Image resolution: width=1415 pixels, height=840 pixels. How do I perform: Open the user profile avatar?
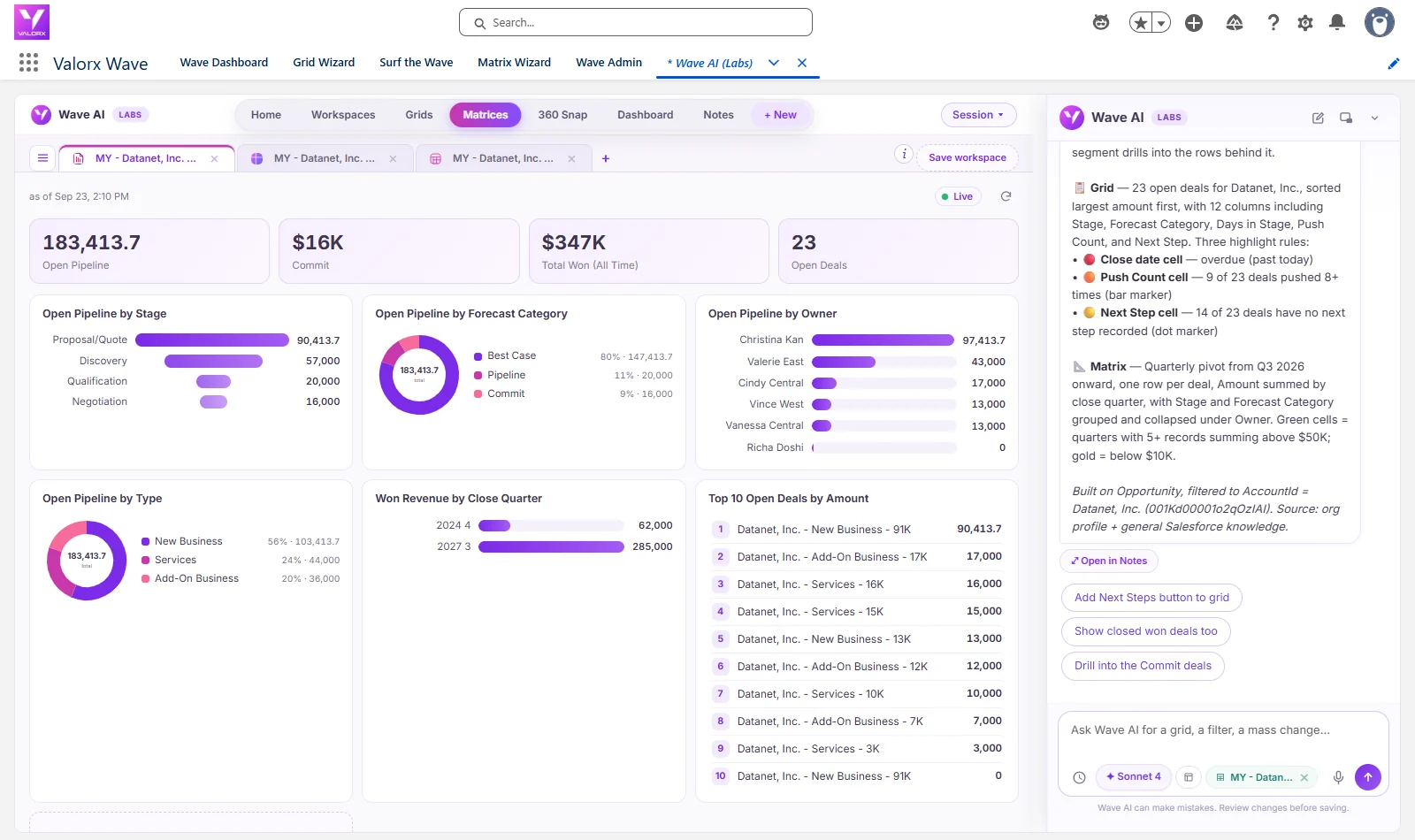1379,22
